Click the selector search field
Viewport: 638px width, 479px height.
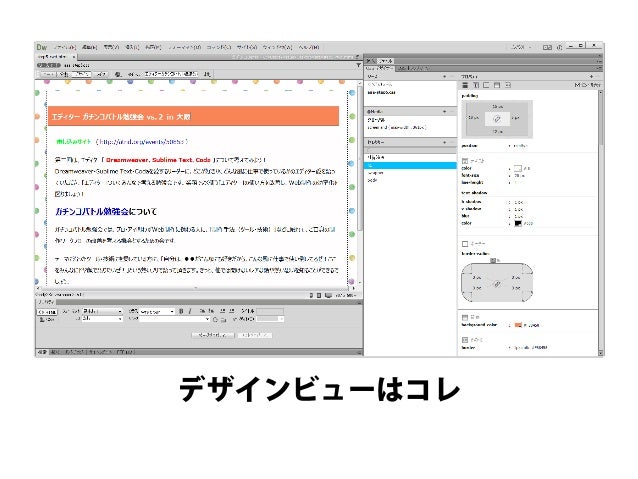410,150
